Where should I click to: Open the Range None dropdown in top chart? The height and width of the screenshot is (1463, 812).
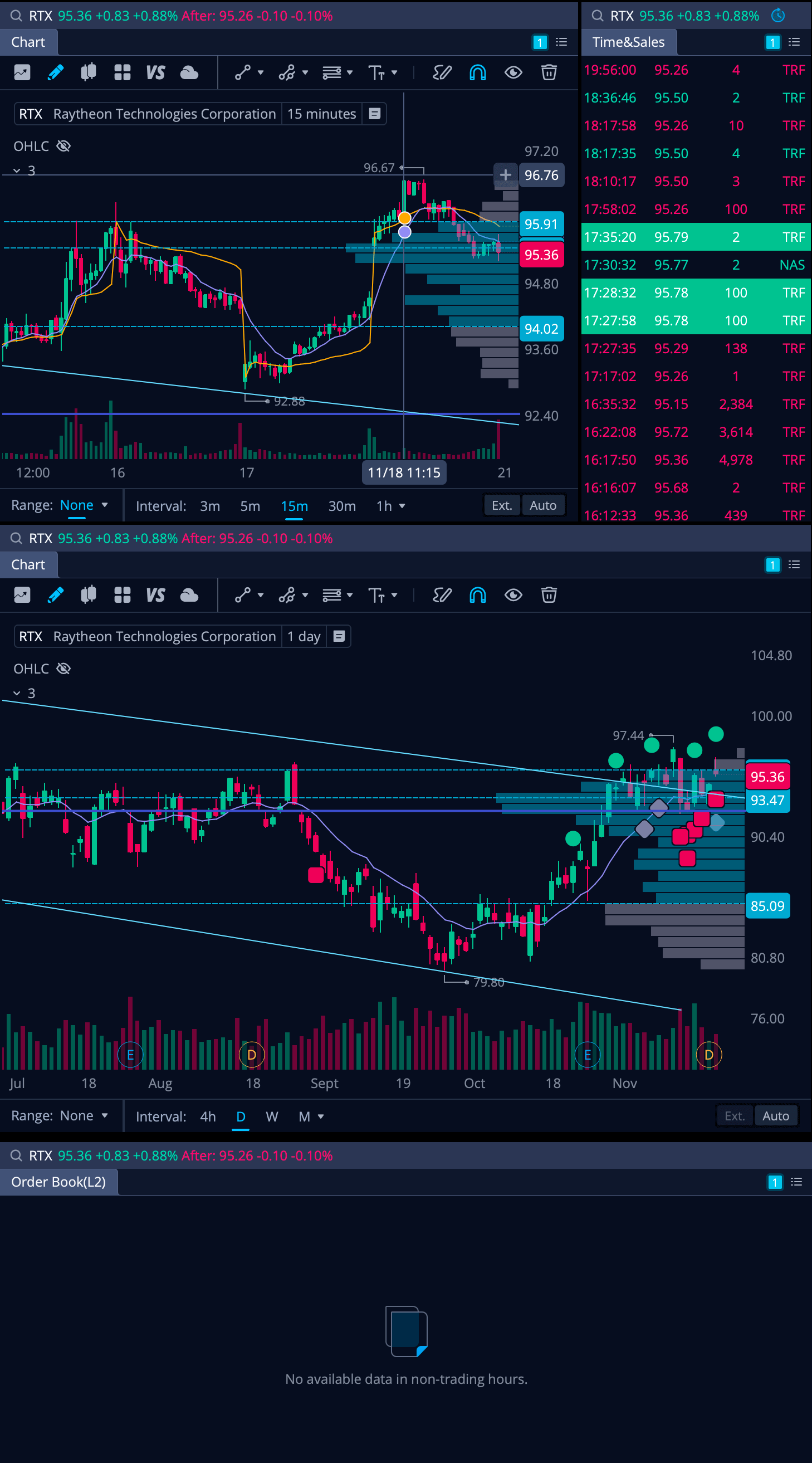(x=84, y=505)
